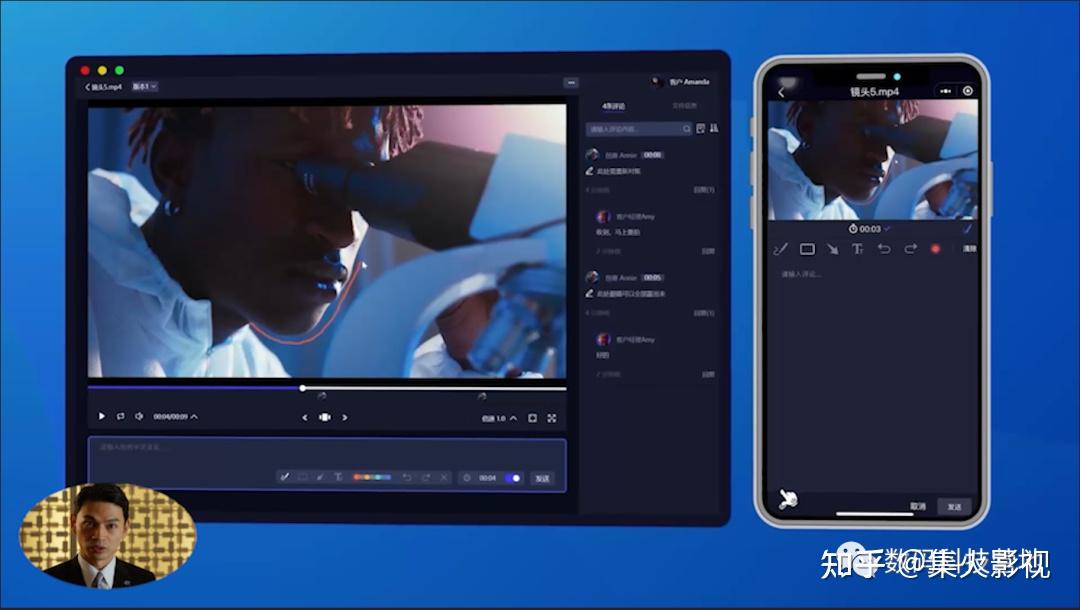Screen dimensions: 1080x610
Task: Select the arrow tool on the phone toolbar
Action: (834, 249)
